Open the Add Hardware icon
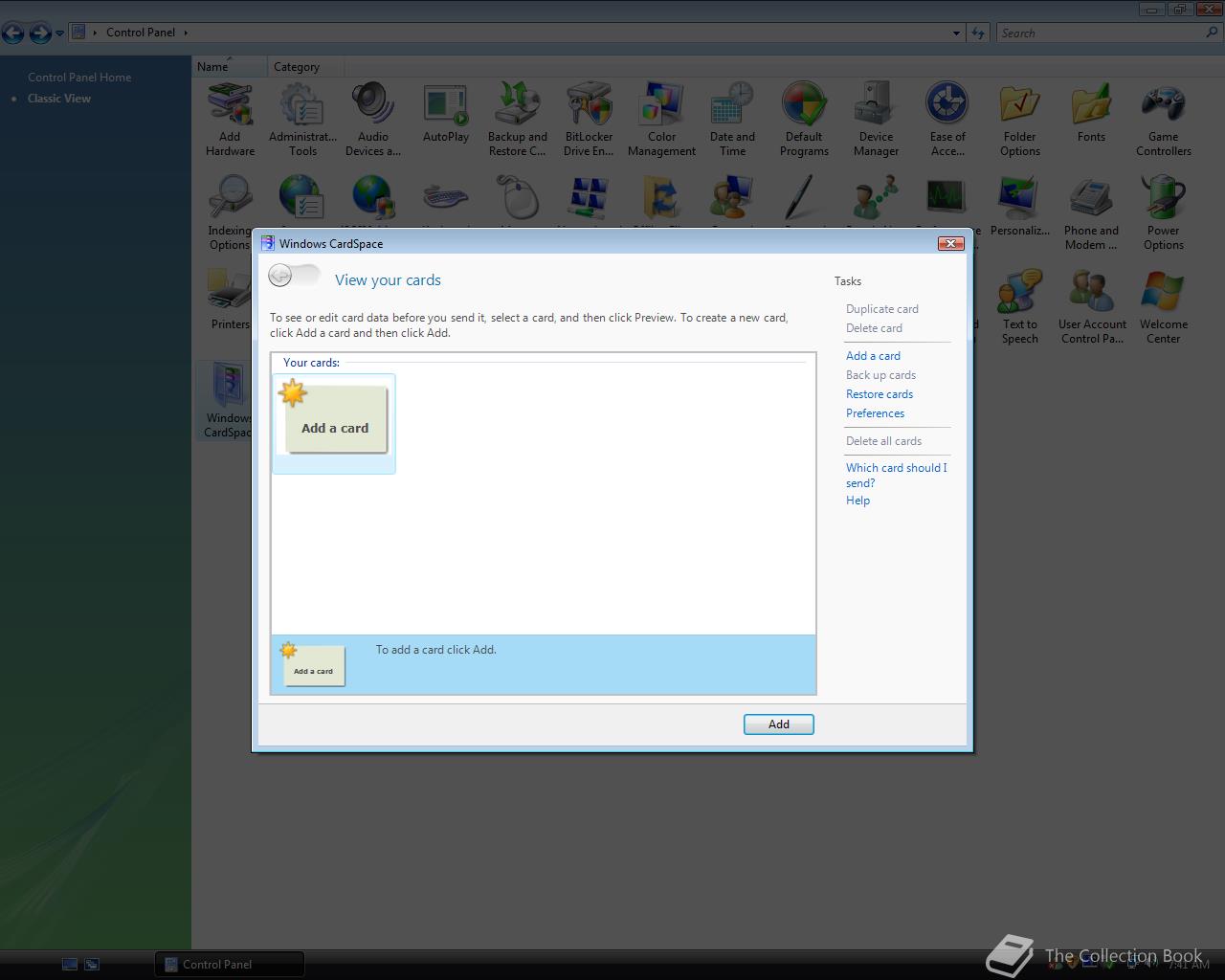 pyautogui.click(x=230, y=120)
